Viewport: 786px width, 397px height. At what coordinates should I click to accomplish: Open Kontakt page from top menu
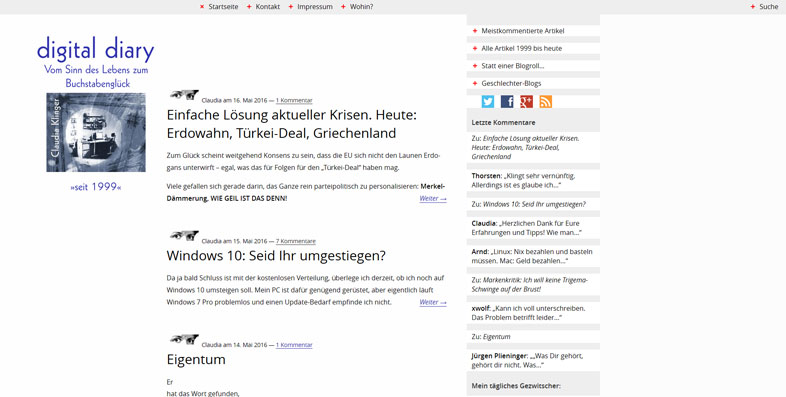(268, 7)
